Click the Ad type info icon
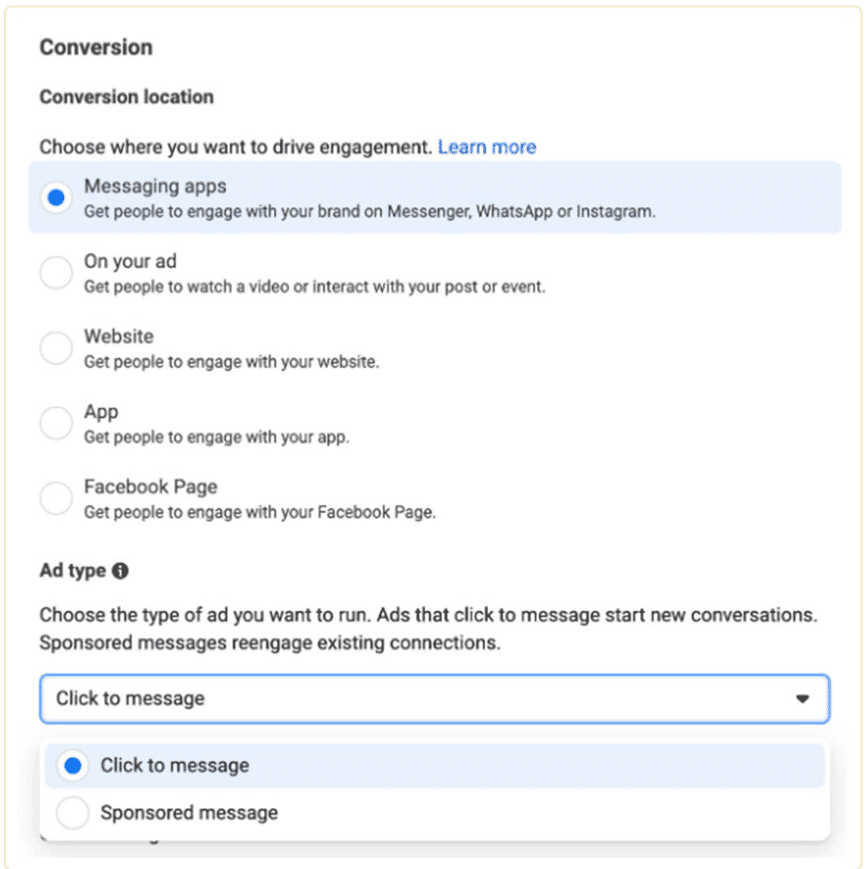Image resolution: width=865 pixels, height=869 pixels. click(x=121, y=572)
